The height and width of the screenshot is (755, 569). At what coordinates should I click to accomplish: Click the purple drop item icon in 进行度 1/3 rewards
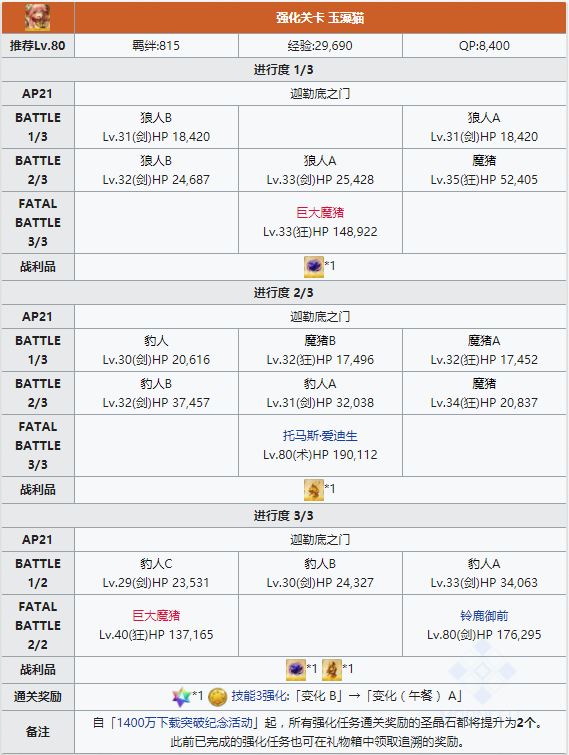coord(313,267)
